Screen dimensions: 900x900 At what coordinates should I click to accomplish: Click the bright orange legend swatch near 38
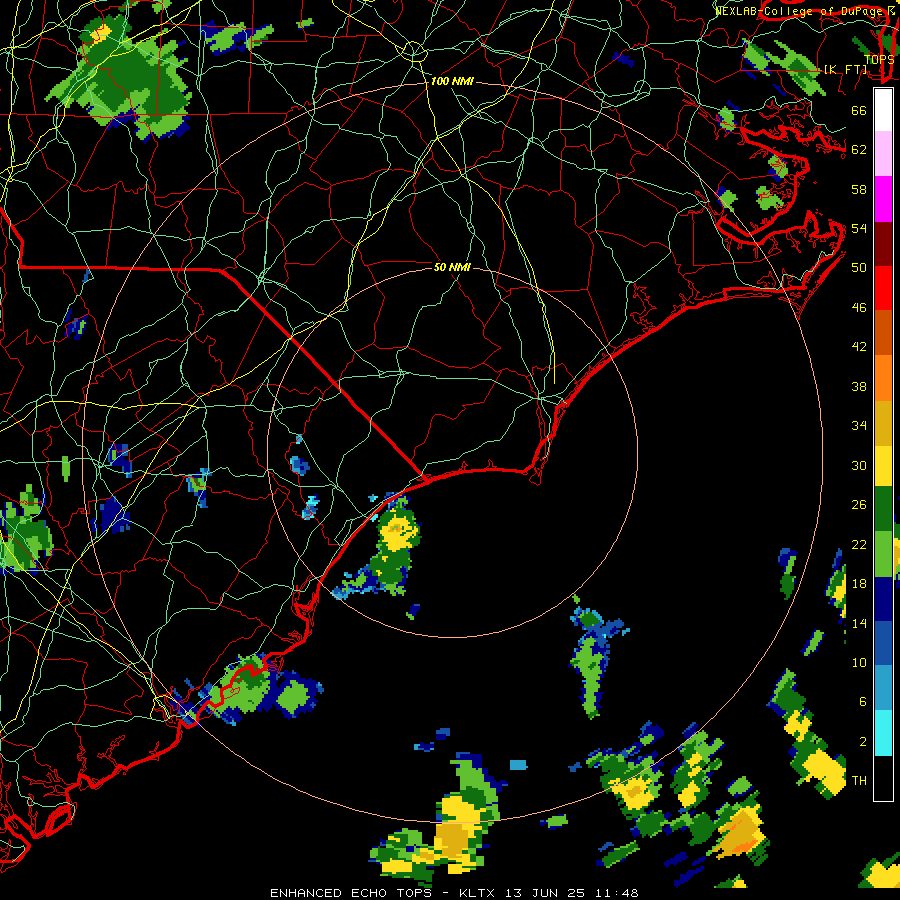(883, 378)
